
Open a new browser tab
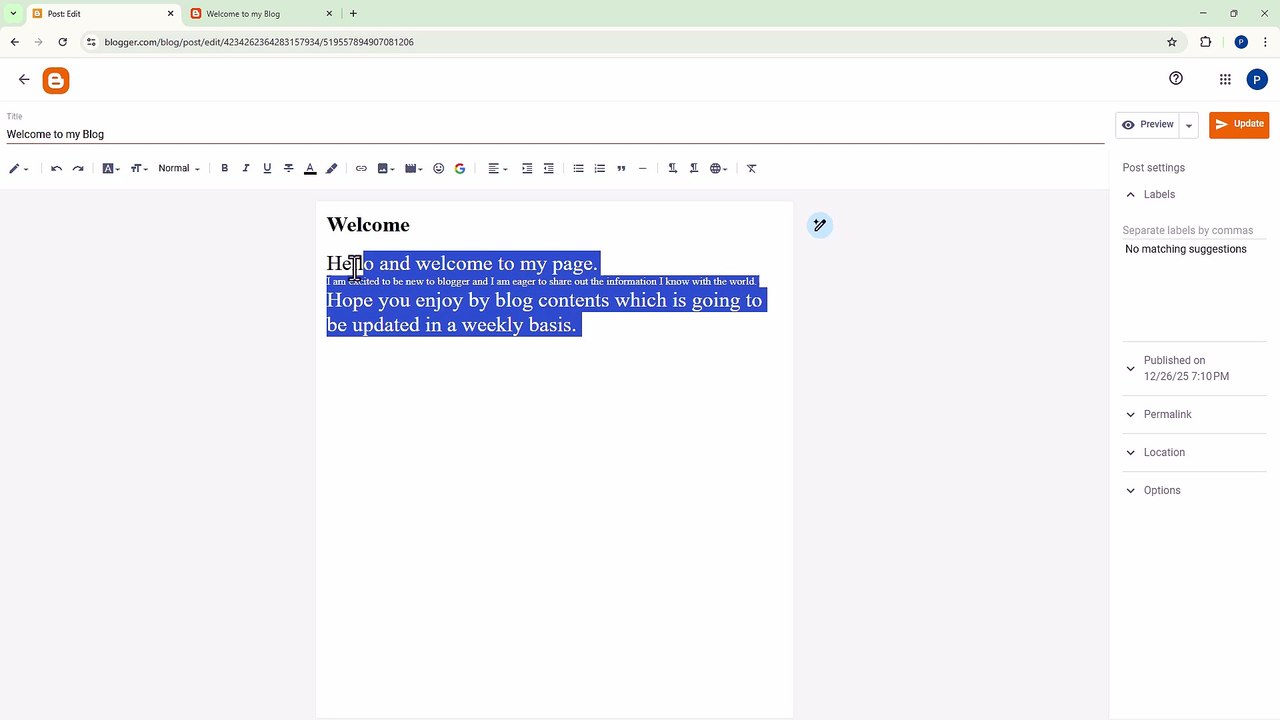353,14
